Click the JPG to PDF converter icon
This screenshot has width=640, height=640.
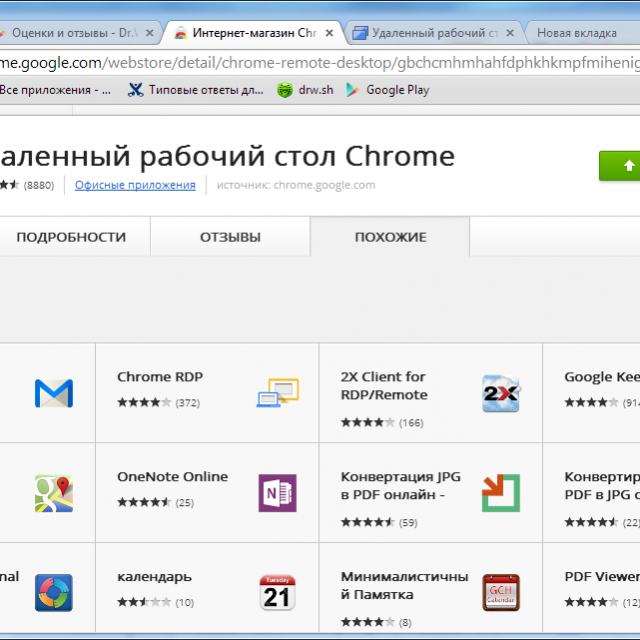coord(501,493)
